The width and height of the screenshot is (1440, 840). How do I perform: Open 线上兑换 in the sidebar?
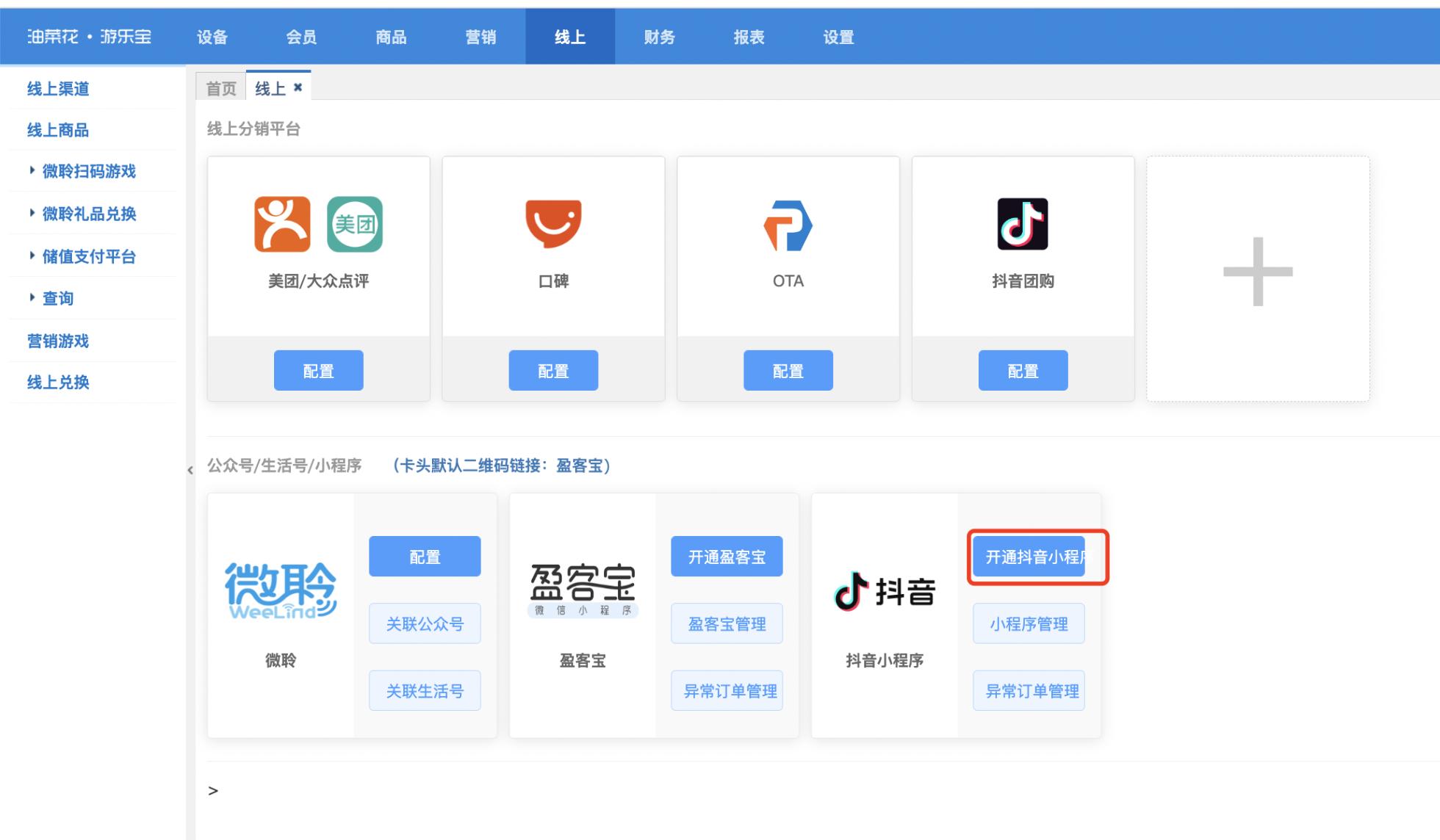tap(58, 382)
